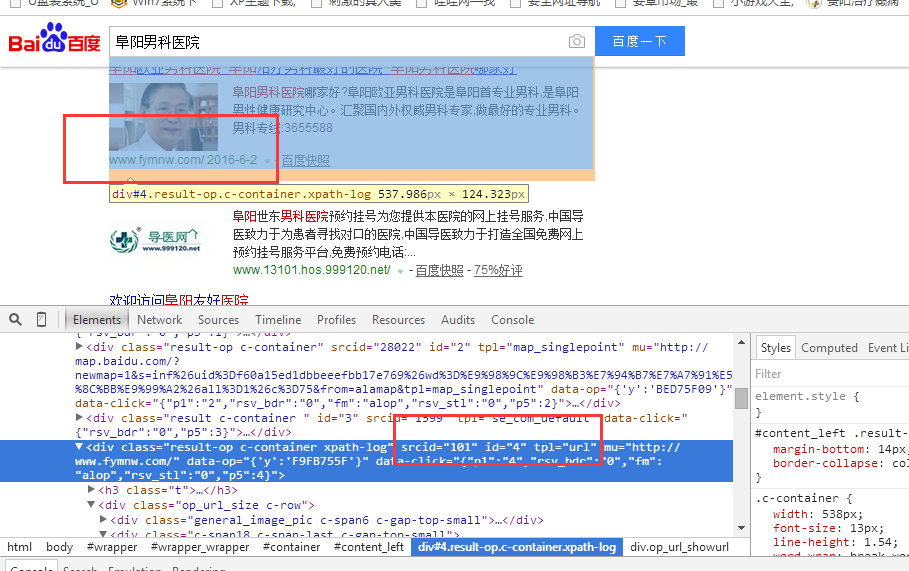This screenshot has height=571, width=909.
Task: Click the Baidu logo
Action: click(x=54, y=38)
